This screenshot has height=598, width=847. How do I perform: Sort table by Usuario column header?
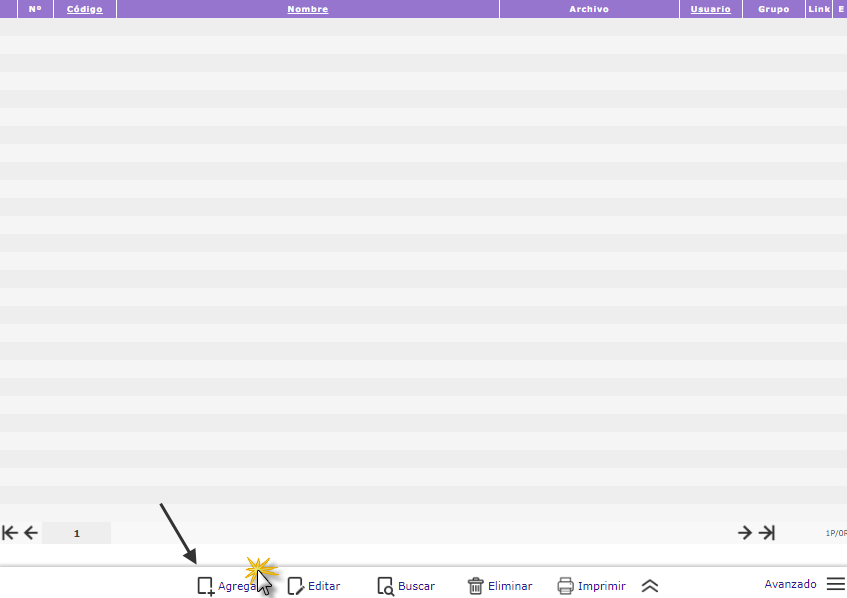[710, 9]
